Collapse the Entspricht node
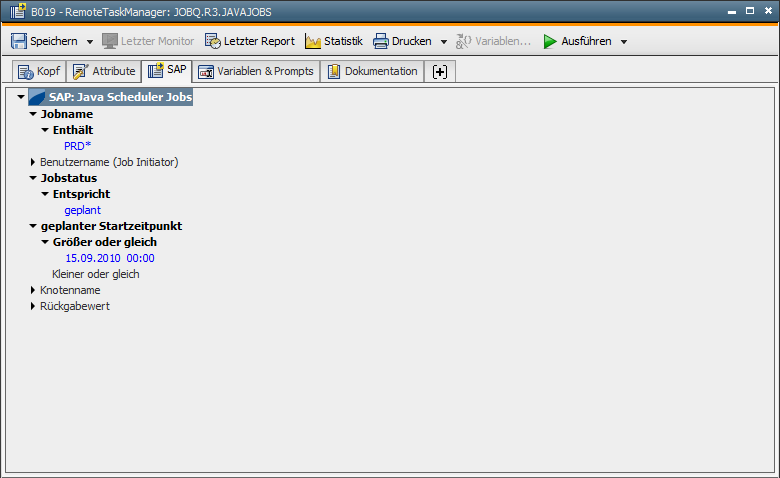Image resolution: width=780 pixels, height=478 pixels. [x=45, y=194]
